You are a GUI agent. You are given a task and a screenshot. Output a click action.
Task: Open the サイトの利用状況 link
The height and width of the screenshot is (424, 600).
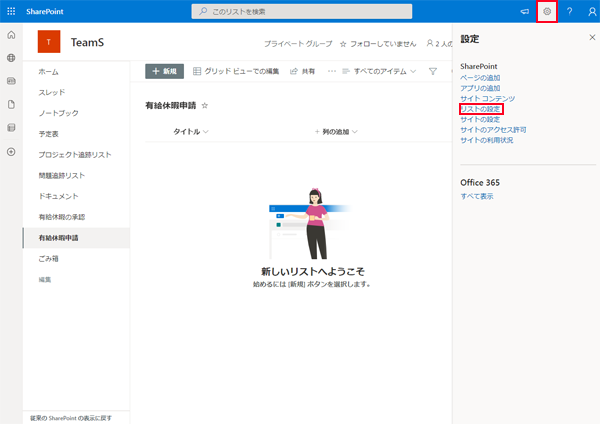(x=487, y=140)
